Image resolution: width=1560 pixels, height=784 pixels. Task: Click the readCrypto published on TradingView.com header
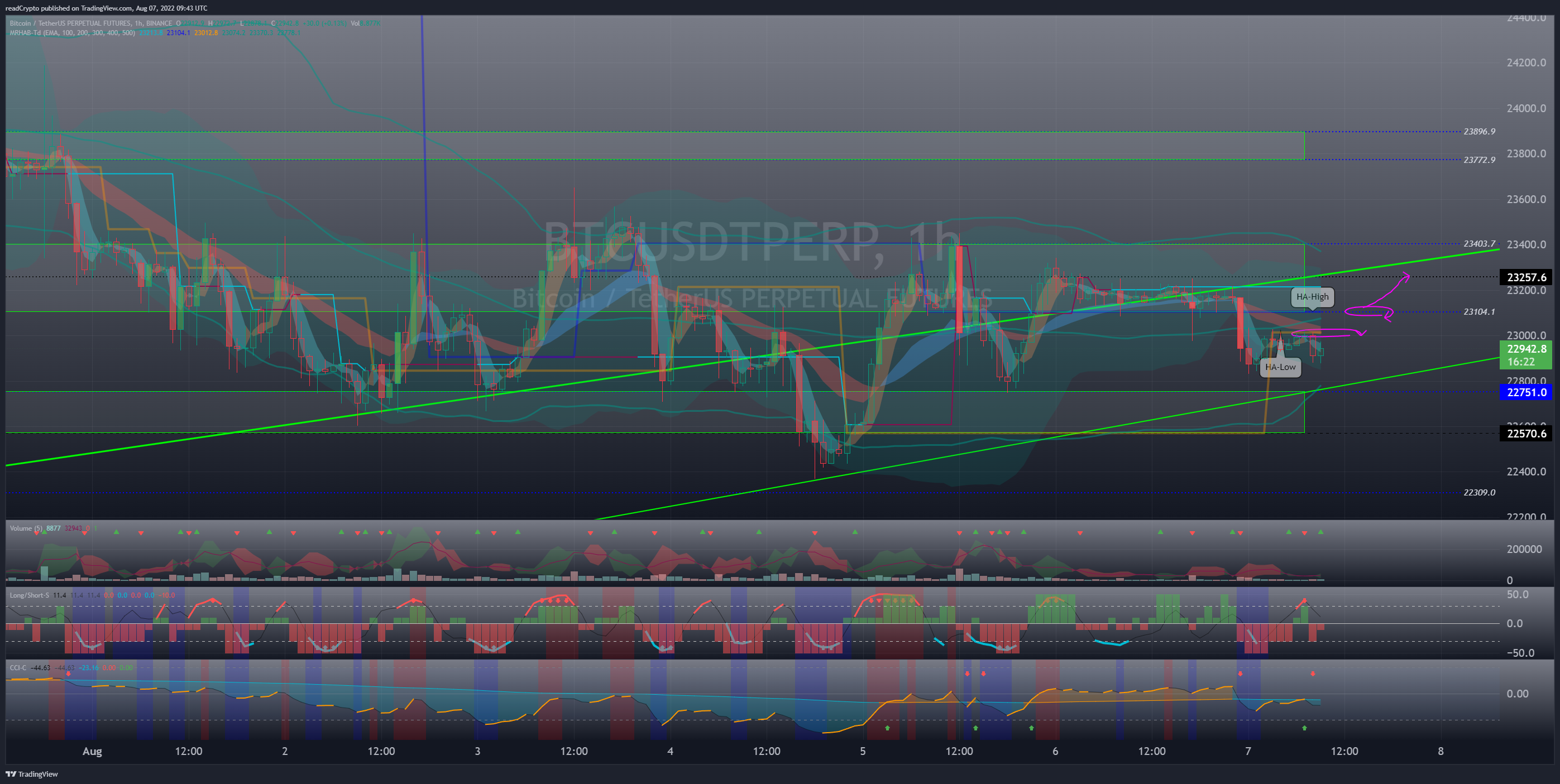106,8
